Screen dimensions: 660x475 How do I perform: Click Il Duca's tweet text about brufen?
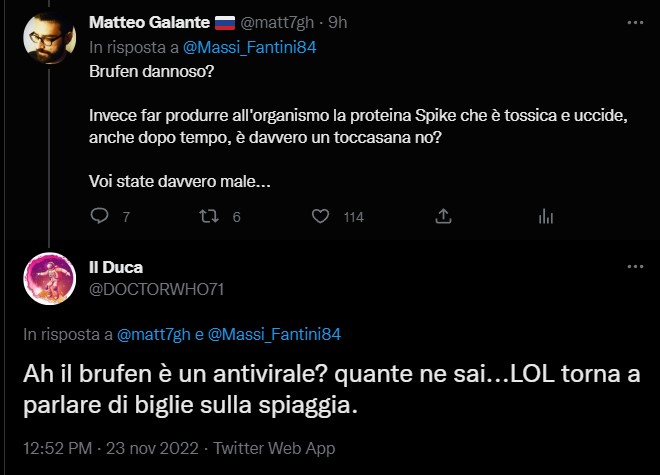(300, 389)
